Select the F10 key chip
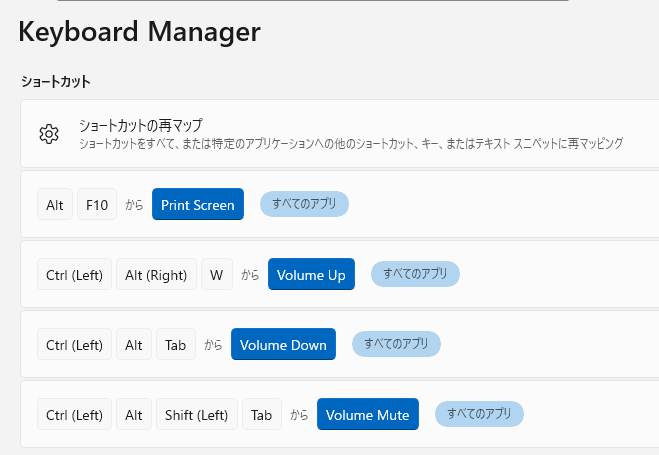Screen dimensions: 659x455 [97, 205]
